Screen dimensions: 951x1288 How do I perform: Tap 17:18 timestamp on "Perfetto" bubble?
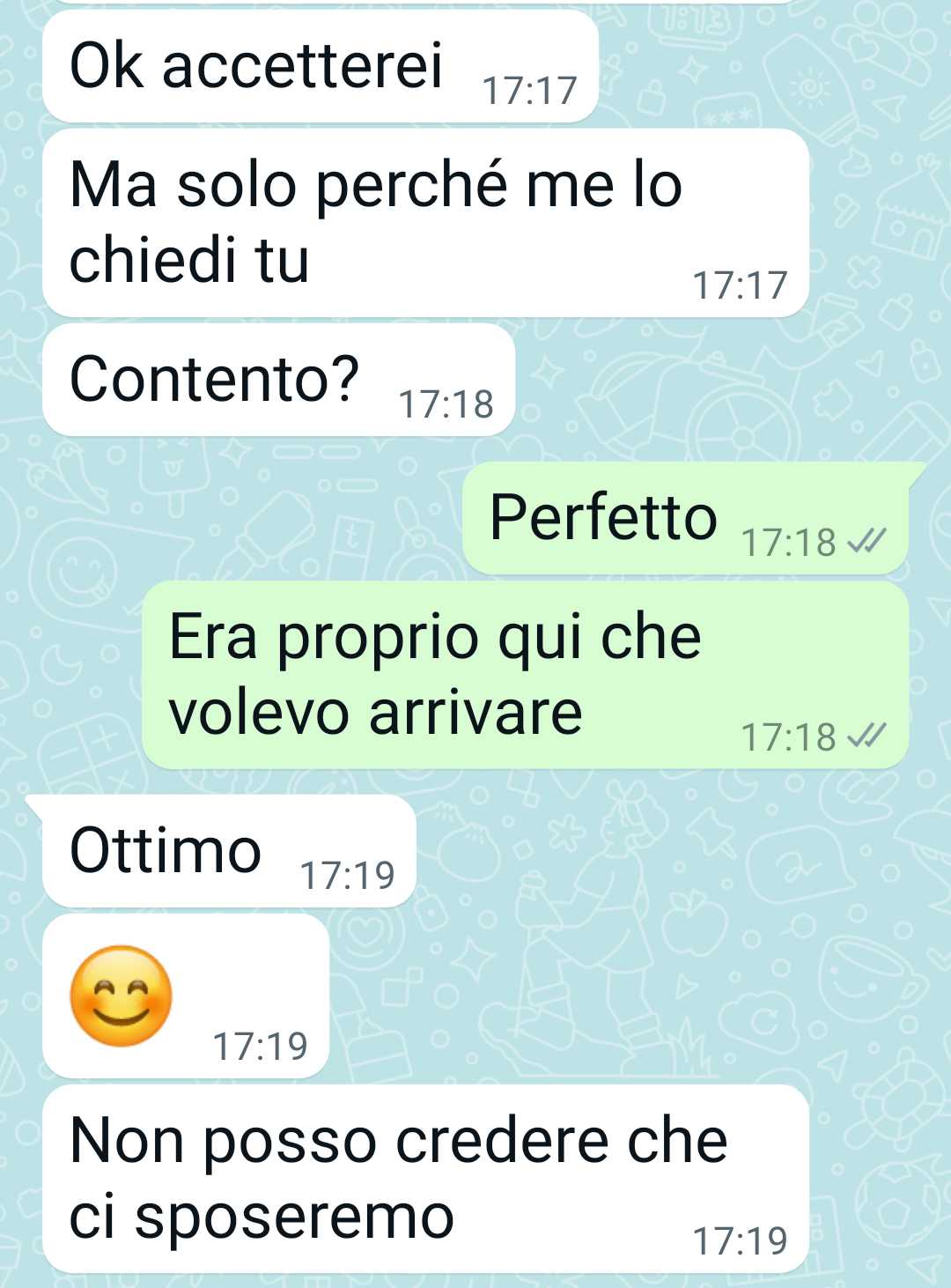point(789,543)
